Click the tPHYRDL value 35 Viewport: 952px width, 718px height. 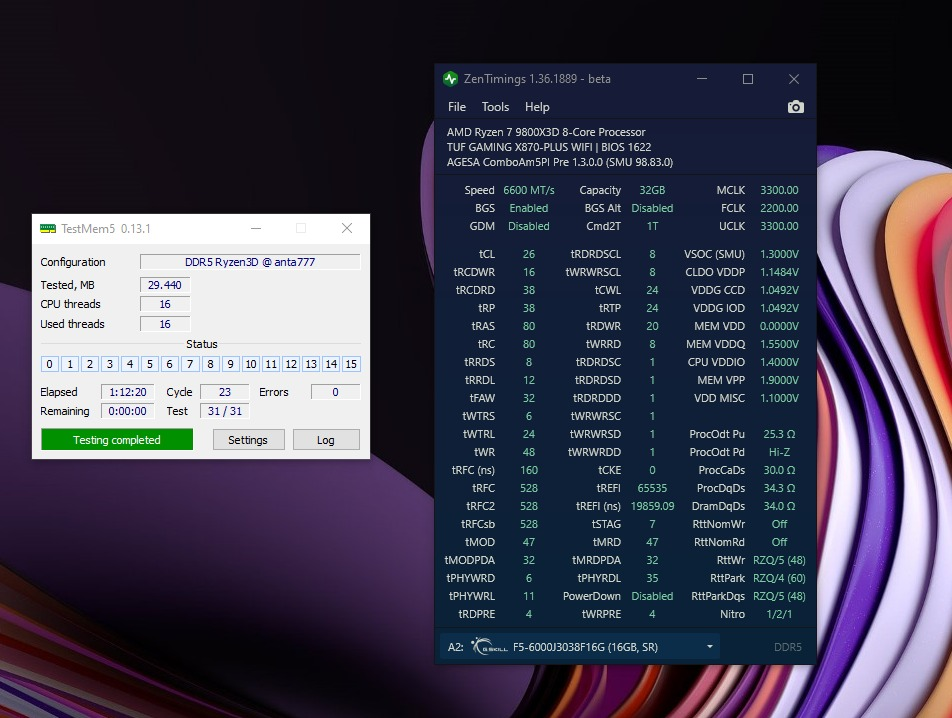pyautogui.click(x=652, y=578)
